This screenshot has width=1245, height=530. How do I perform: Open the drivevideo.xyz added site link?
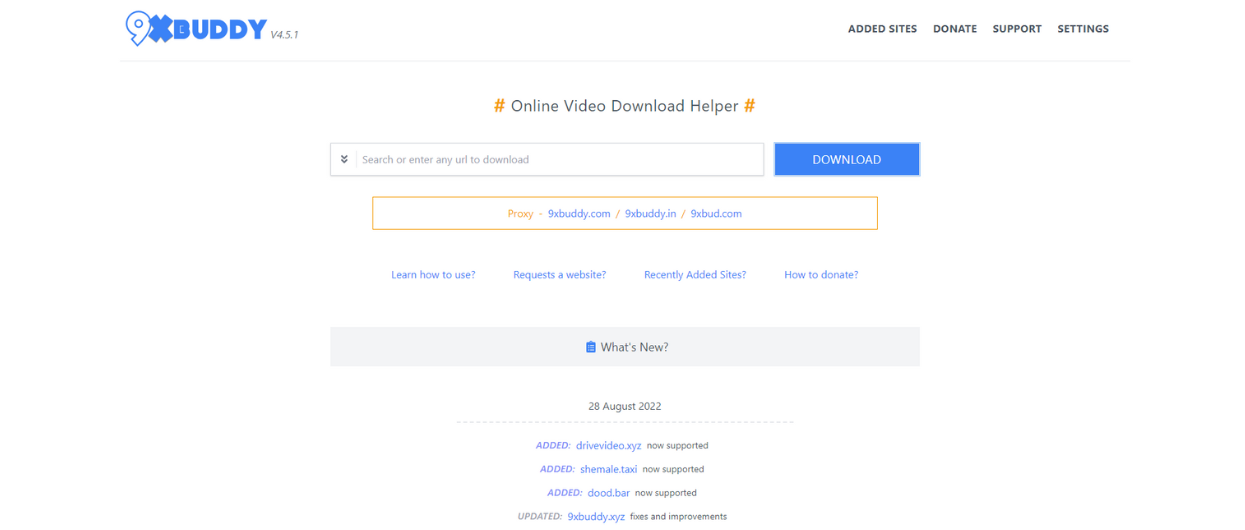609,446
